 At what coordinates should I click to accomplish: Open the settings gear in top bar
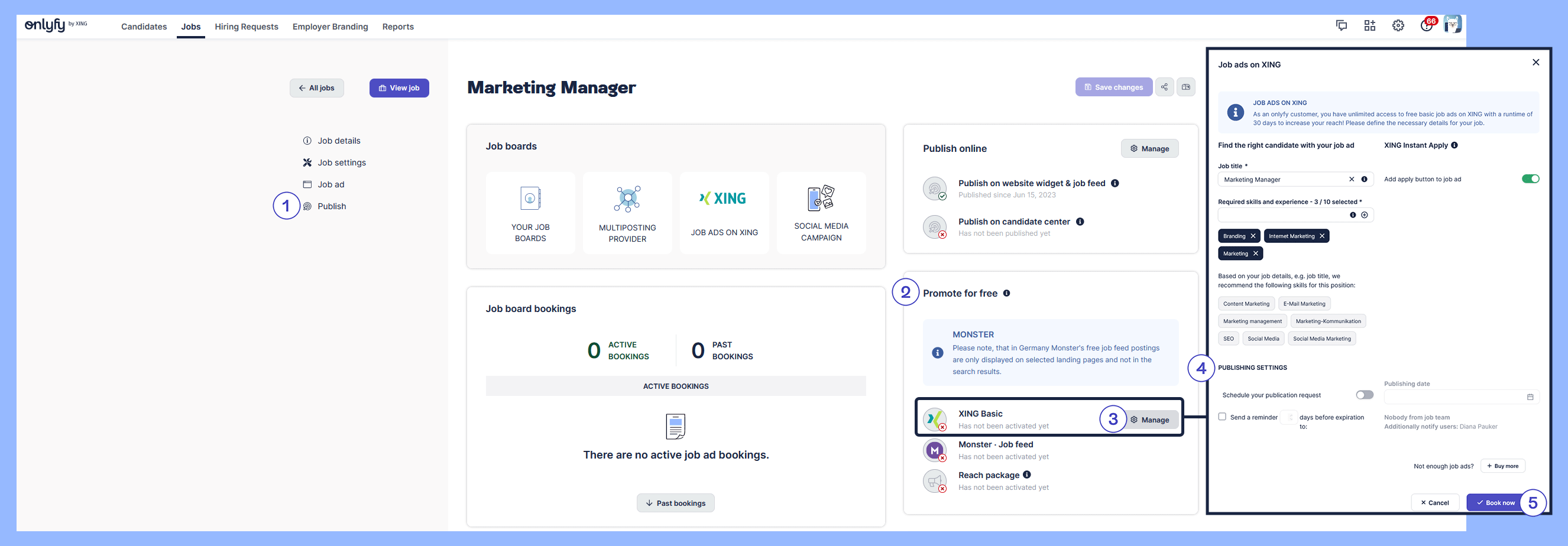coord(1398,25)
